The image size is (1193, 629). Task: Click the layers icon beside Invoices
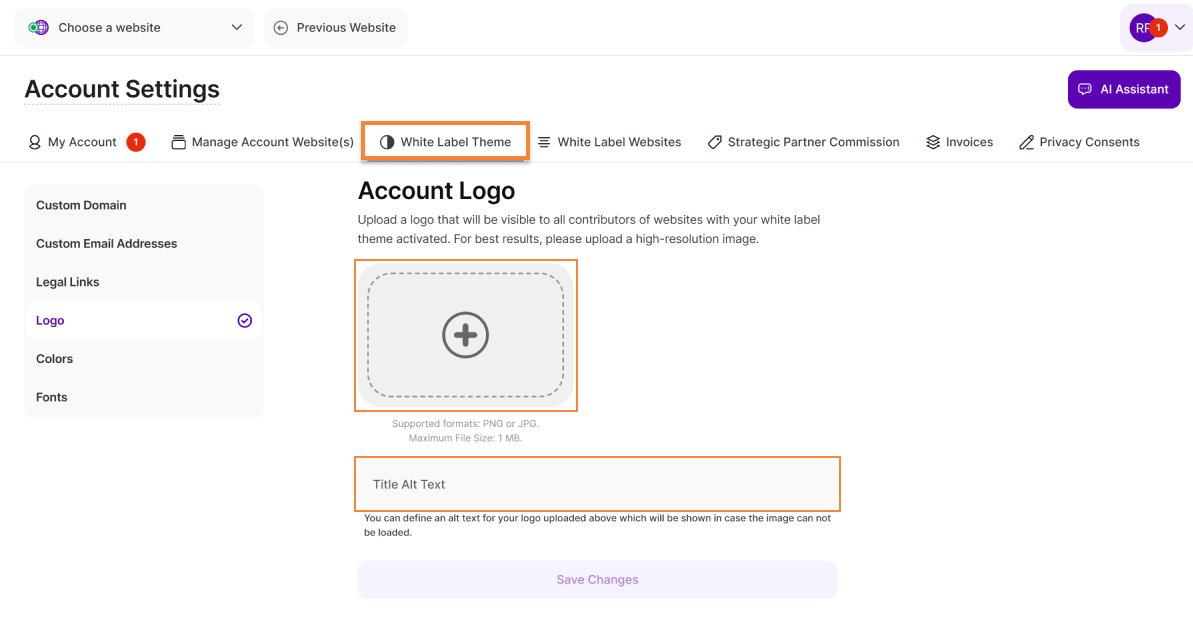(x=933, y=142)
